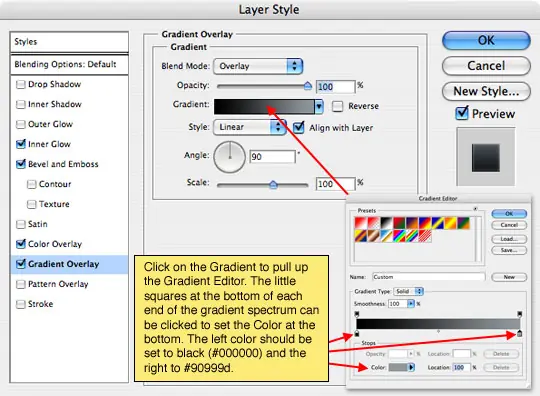Uncheck the Gradient Overlay checkbox

pos(21,264)
